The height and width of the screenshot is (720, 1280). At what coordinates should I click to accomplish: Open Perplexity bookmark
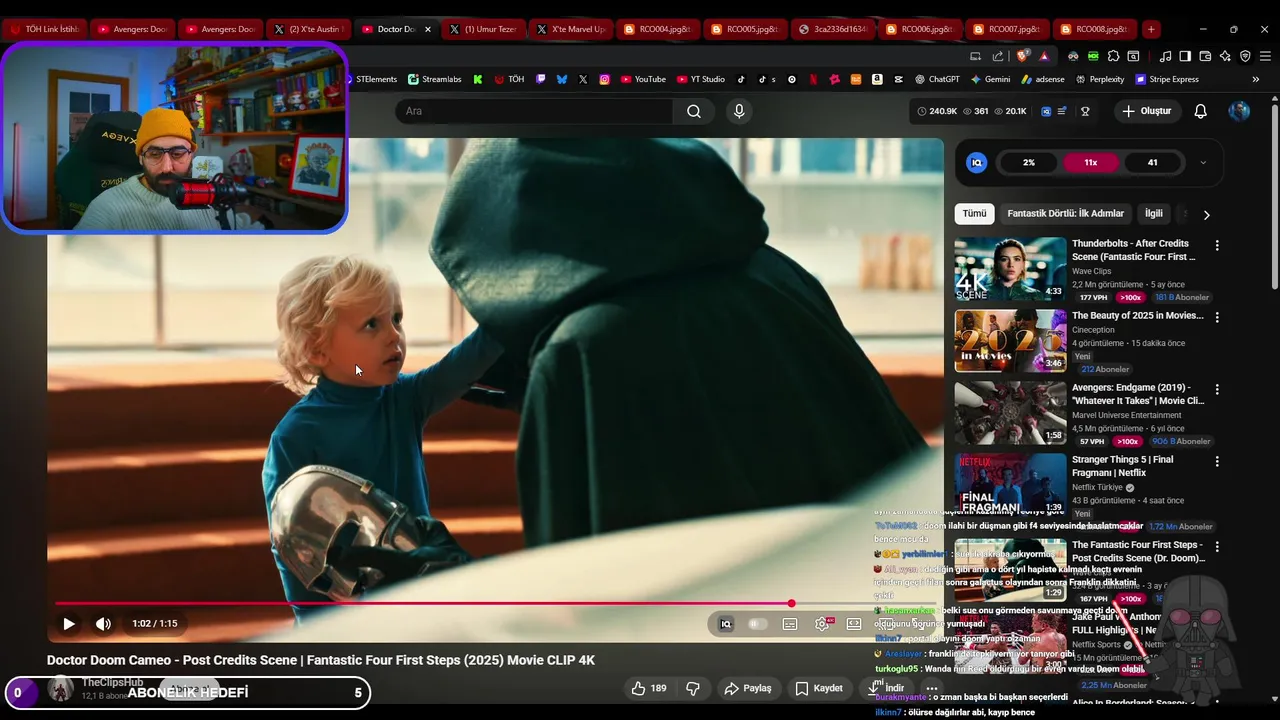pyautogui.click(x=1099, y=79)
